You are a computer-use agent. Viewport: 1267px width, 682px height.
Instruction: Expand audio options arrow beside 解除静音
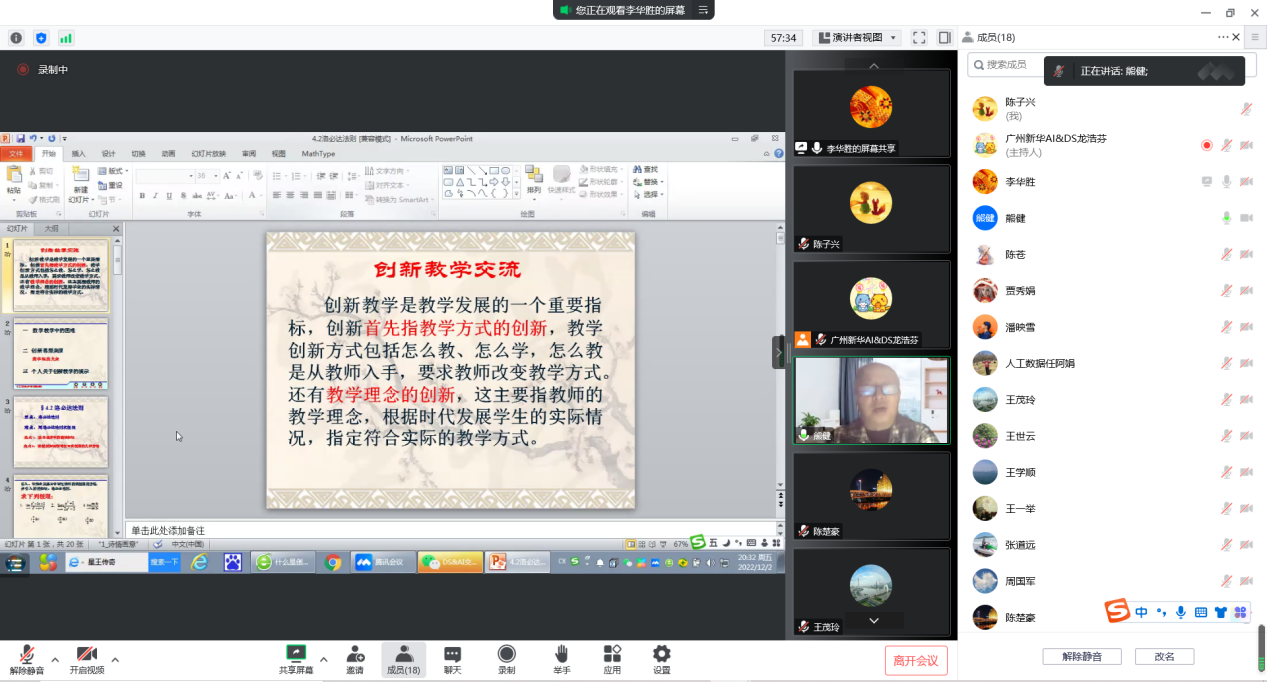click(x=55, y=659)
